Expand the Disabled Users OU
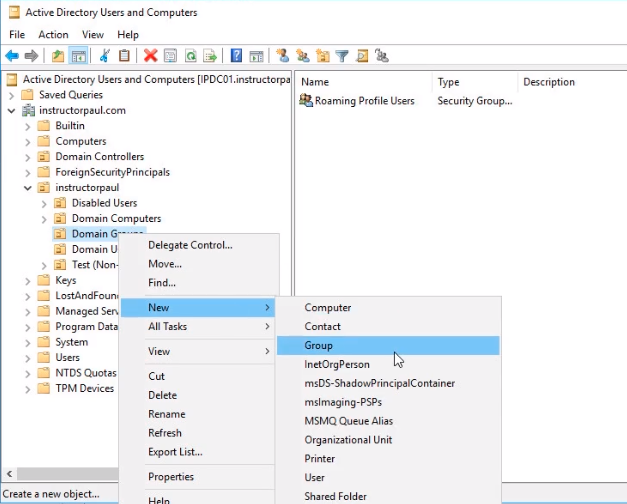Image resolution: width=627 pixels, height=504 pixels. (44, 203)
